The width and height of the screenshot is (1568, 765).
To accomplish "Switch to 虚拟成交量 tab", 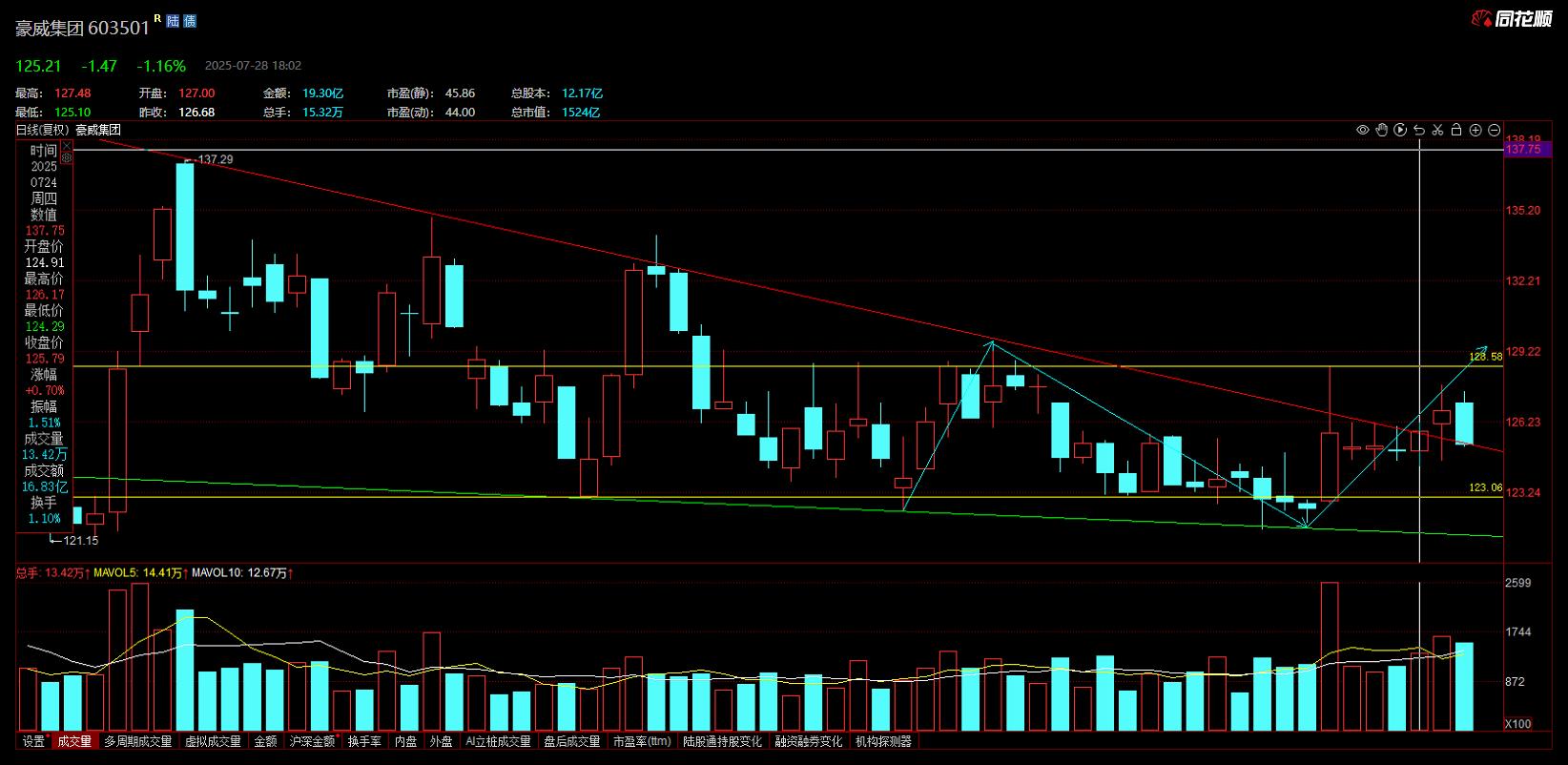I will (213, 741).
